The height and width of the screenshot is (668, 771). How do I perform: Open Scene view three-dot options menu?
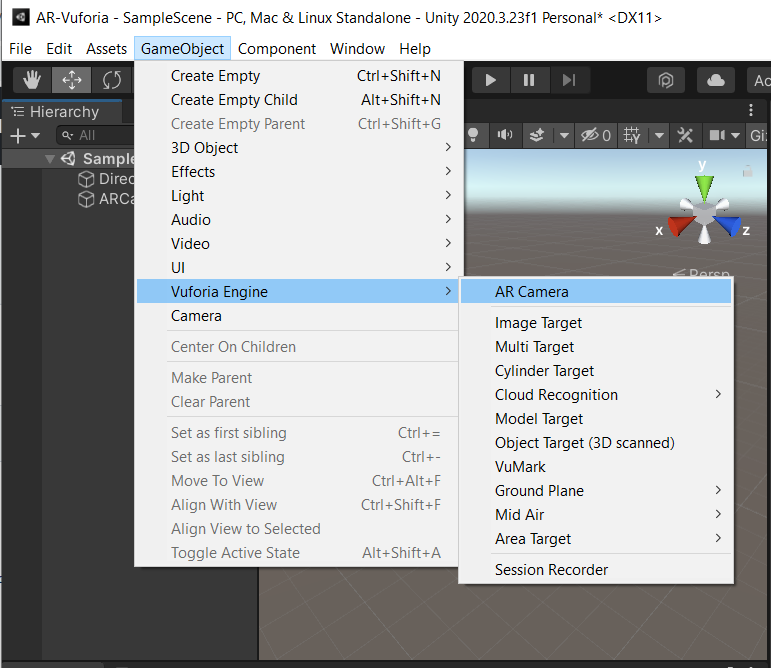click(x=751, y=110)
